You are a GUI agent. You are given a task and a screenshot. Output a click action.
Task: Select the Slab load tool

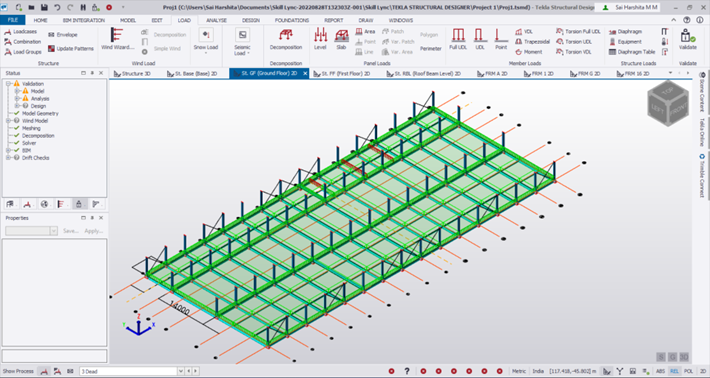tap(341, 39)
